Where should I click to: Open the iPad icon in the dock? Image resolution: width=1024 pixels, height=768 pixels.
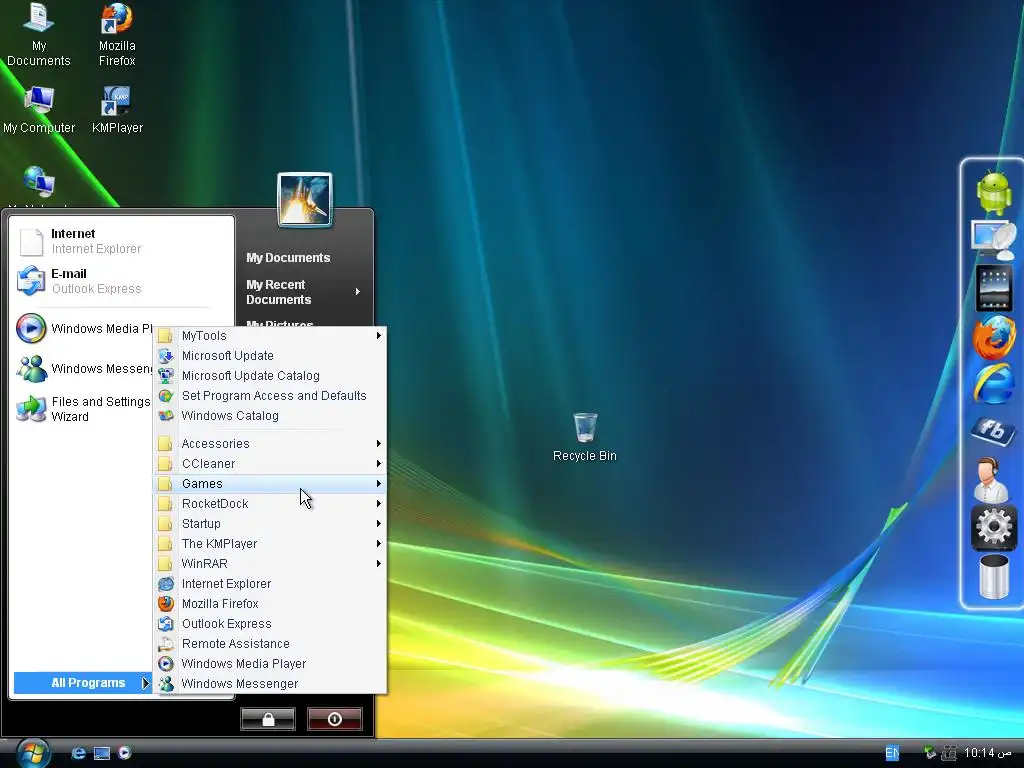pyautogui.click(x=993, y=287)
